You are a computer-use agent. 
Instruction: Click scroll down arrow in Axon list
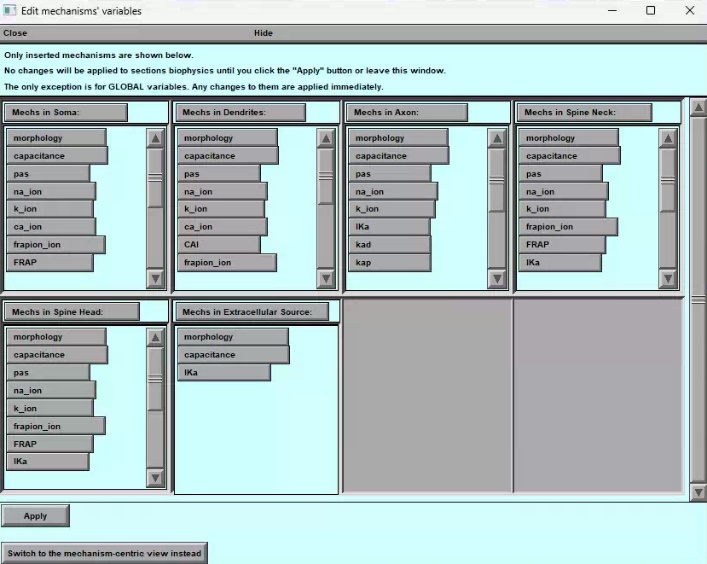(496, 279)
